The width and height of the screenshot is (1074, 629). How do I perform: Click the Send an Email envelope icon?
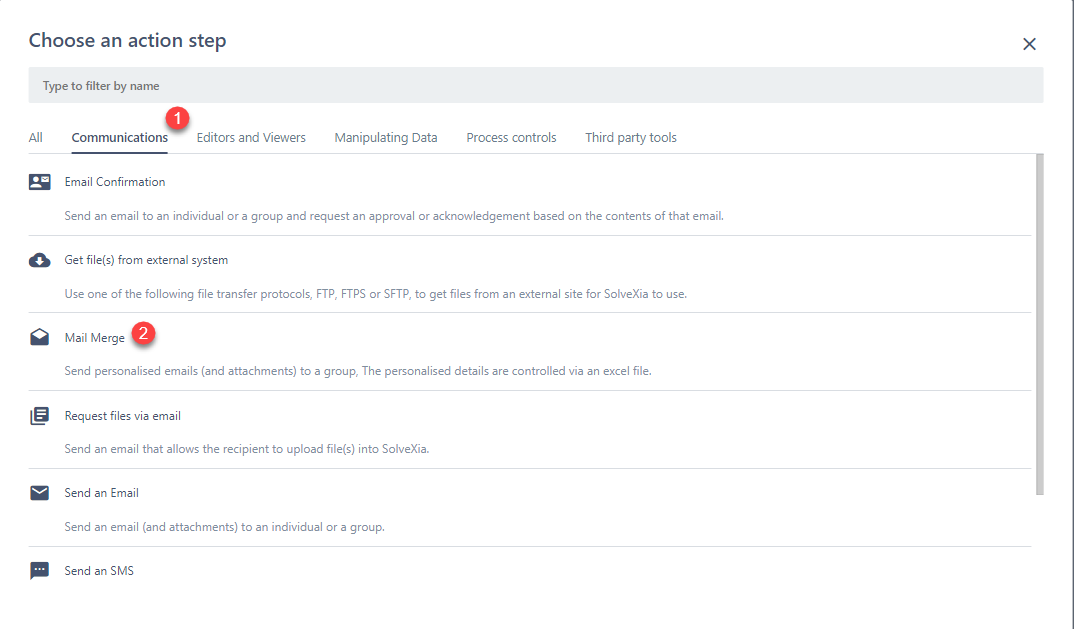[x=40, y=493]
